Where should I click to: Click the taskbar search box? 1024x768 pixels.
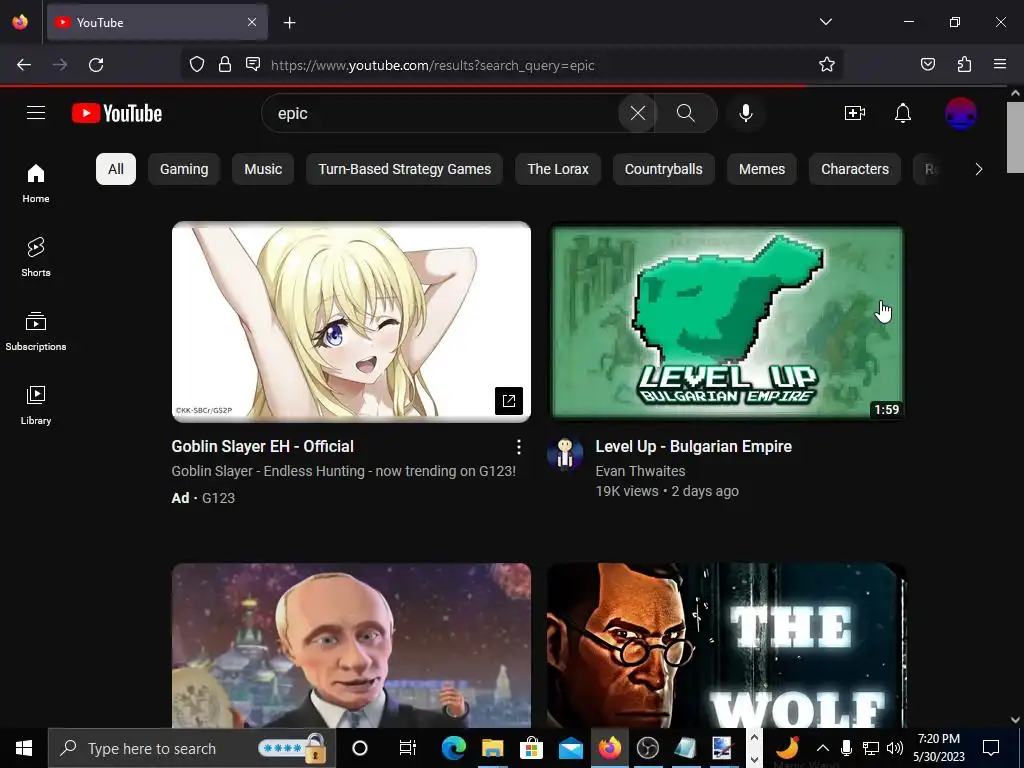(192, 748)
